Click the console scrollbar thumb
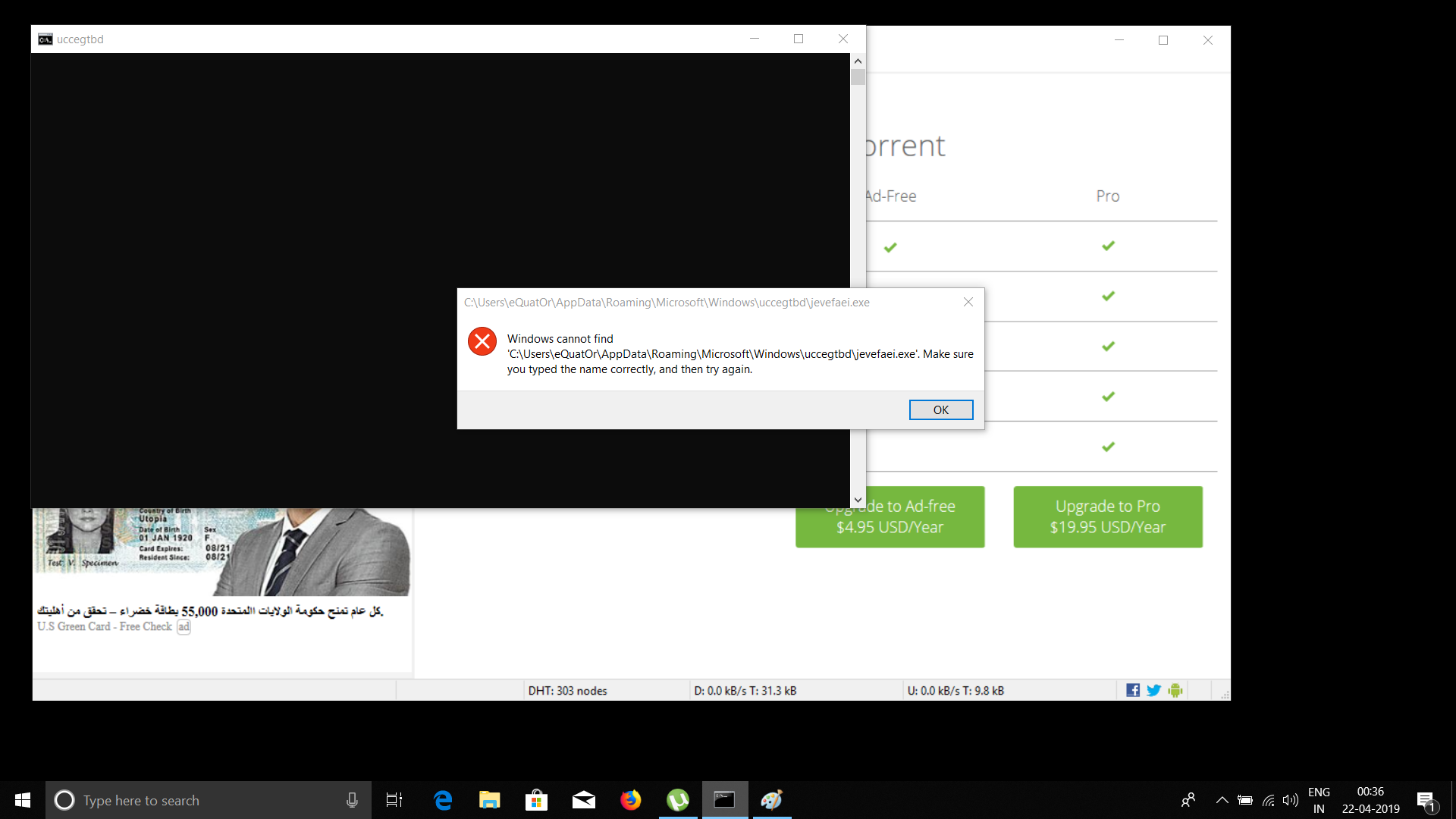The height and width of the screenshot is (819, 1456). pos(858,77)
